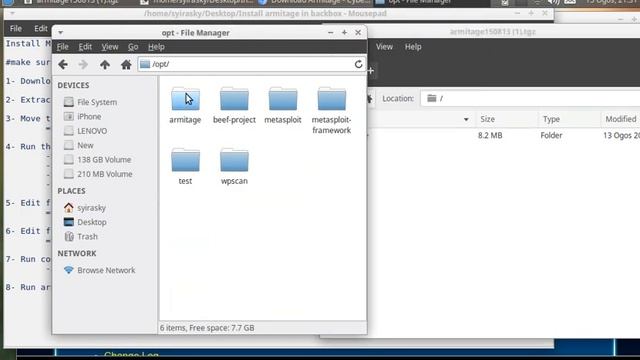Click the name column sort arrow in archive manager
Viewport: 640px width, 360px height.
coord(466,120)
